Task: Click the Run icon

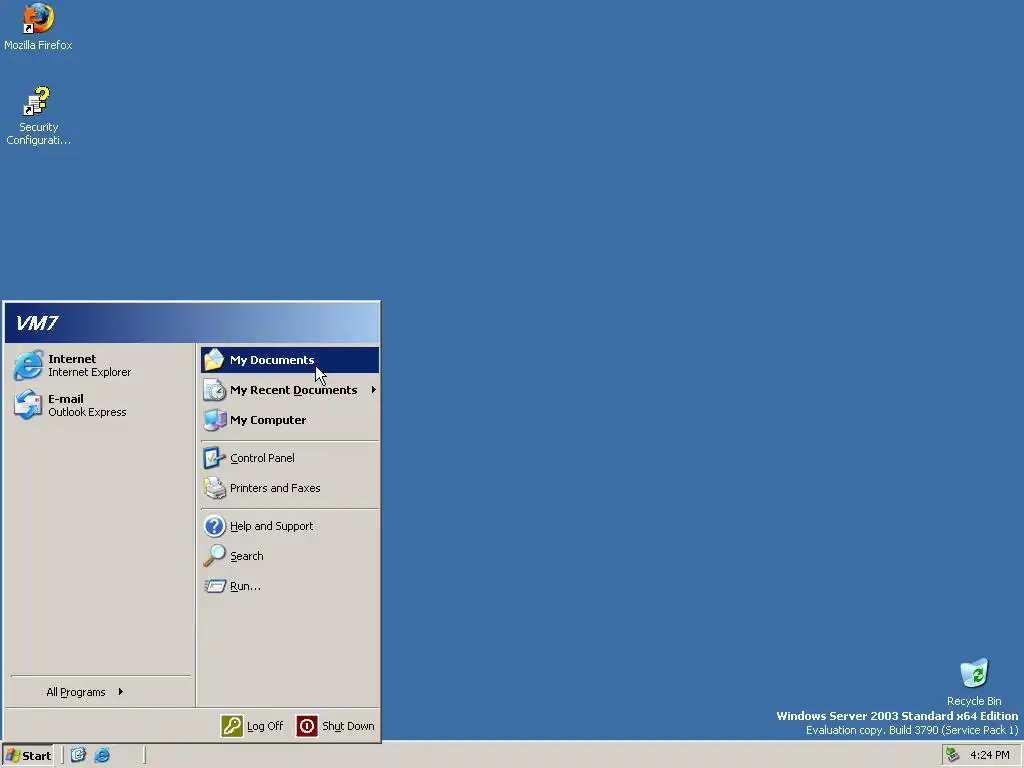Action: [214, 586]
